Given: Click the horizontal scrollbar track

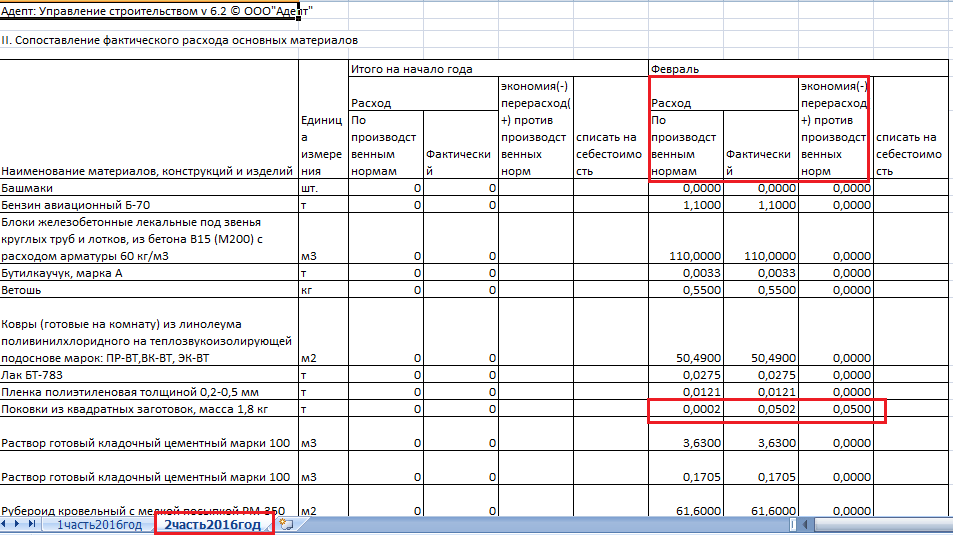Looking at the screenshot, I should click(882, 524).
